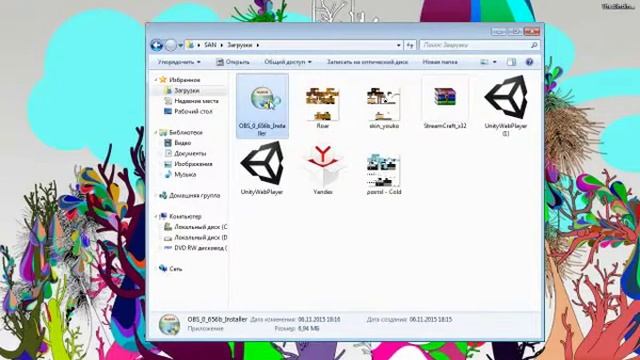This screenshot has width=640, height=360.
Task: Open the Изображения library
Action: coord(193,164)
